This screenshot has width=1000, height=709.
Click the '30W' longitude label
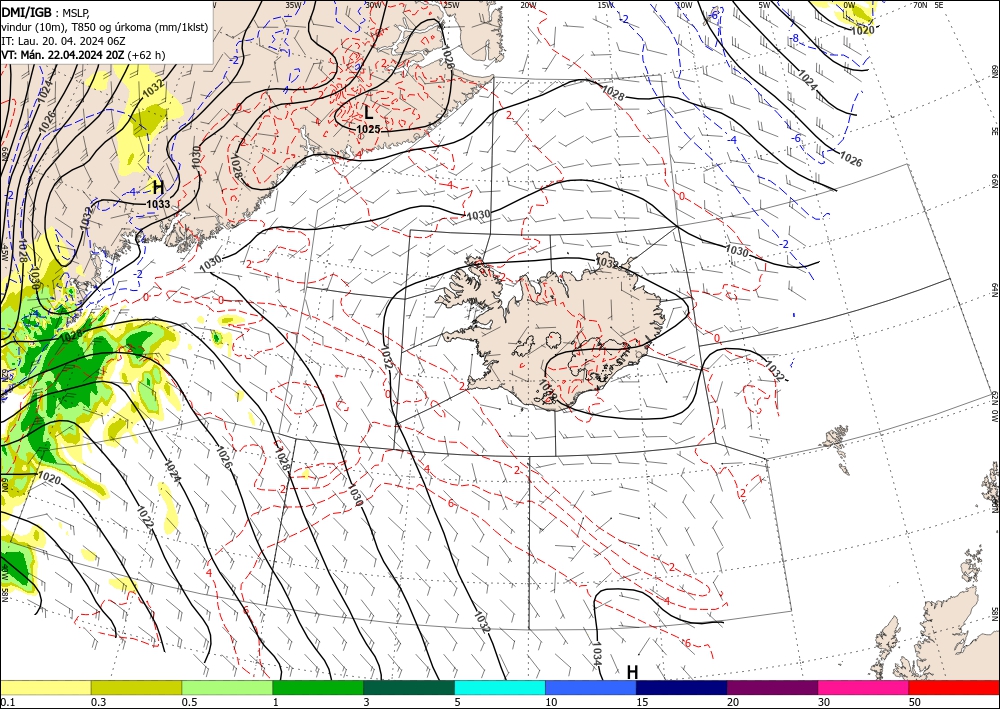coord(373,5)
